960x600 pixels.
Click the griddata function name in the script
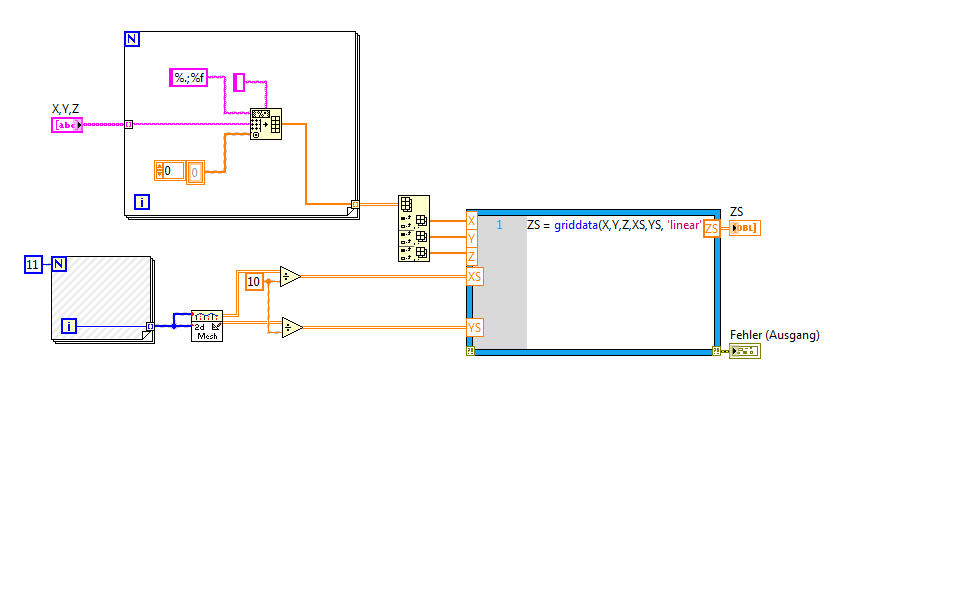coord(576,225)
